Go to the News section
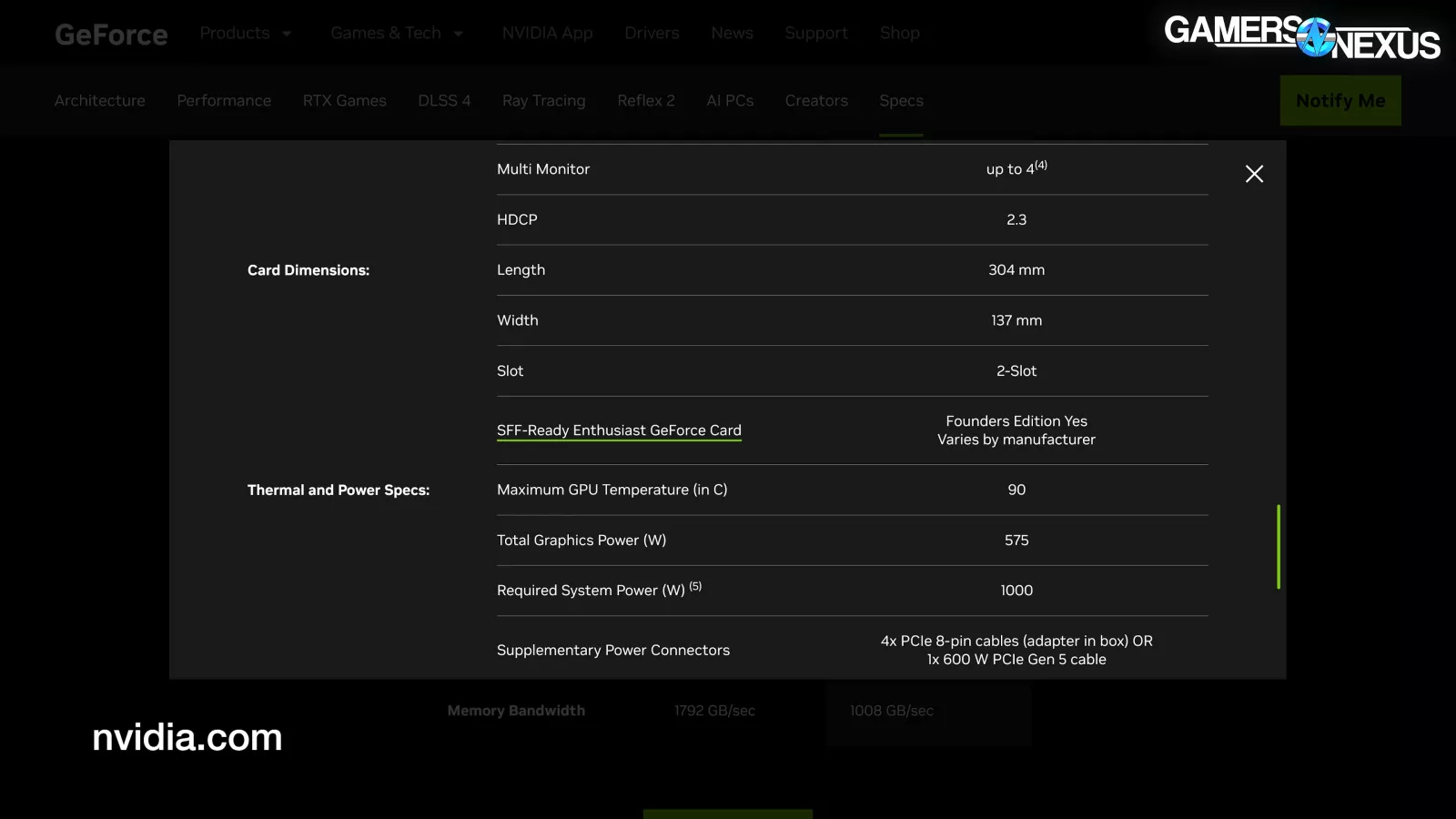The height and width of the screenshot is (819, 1456). [732, 34]
